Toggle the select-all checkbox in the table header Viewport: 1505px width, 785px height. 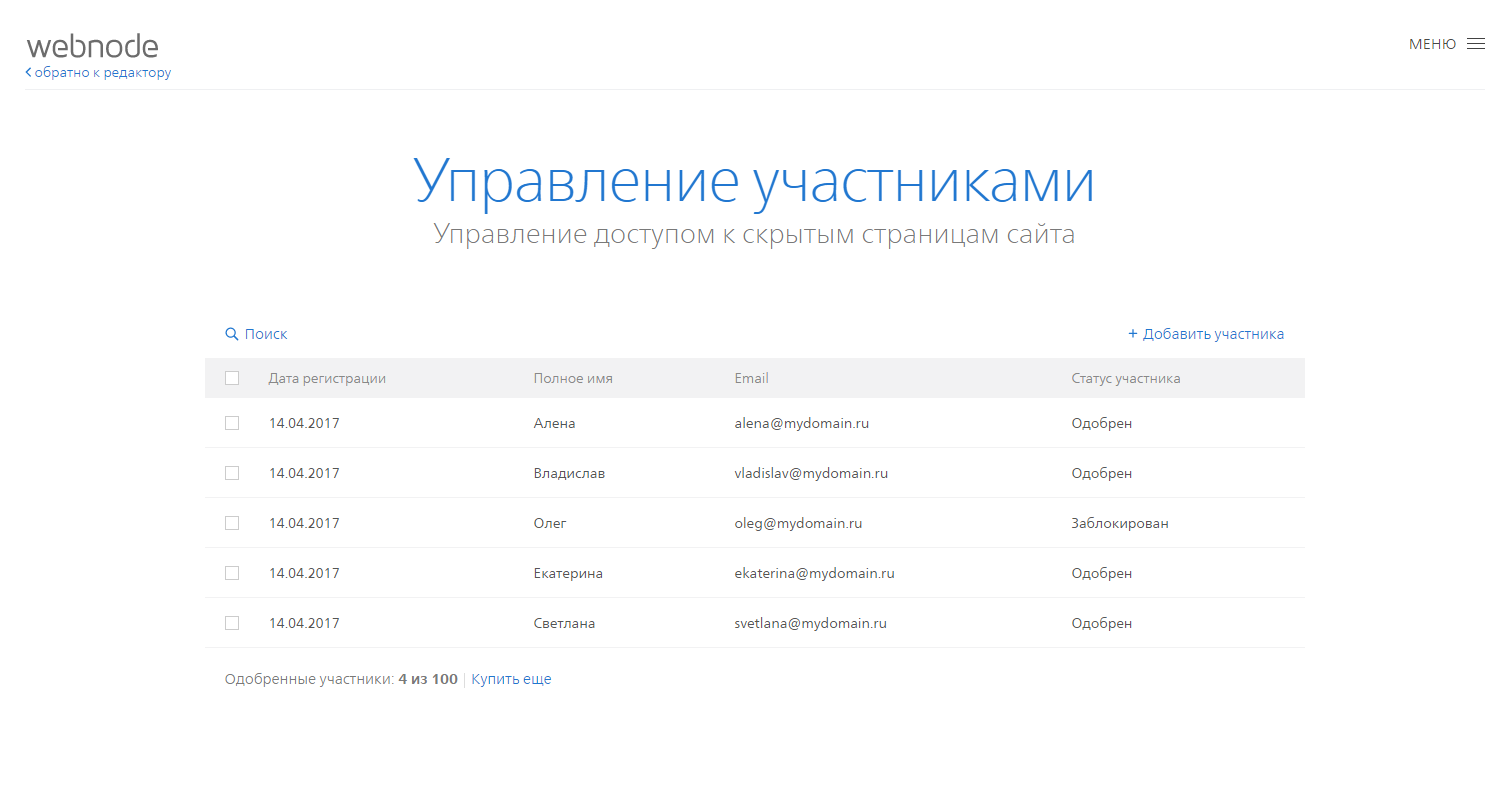[x=232, y=378]
